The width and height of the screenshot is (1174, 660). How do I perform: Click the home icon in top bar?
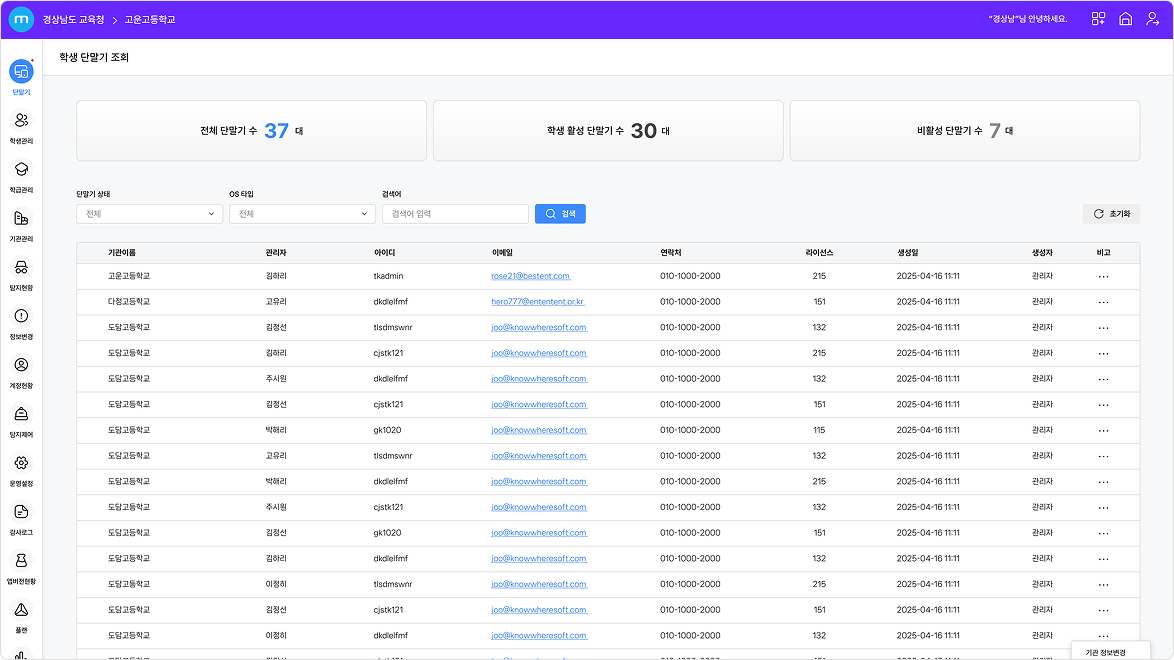(x=1125, y=19)
